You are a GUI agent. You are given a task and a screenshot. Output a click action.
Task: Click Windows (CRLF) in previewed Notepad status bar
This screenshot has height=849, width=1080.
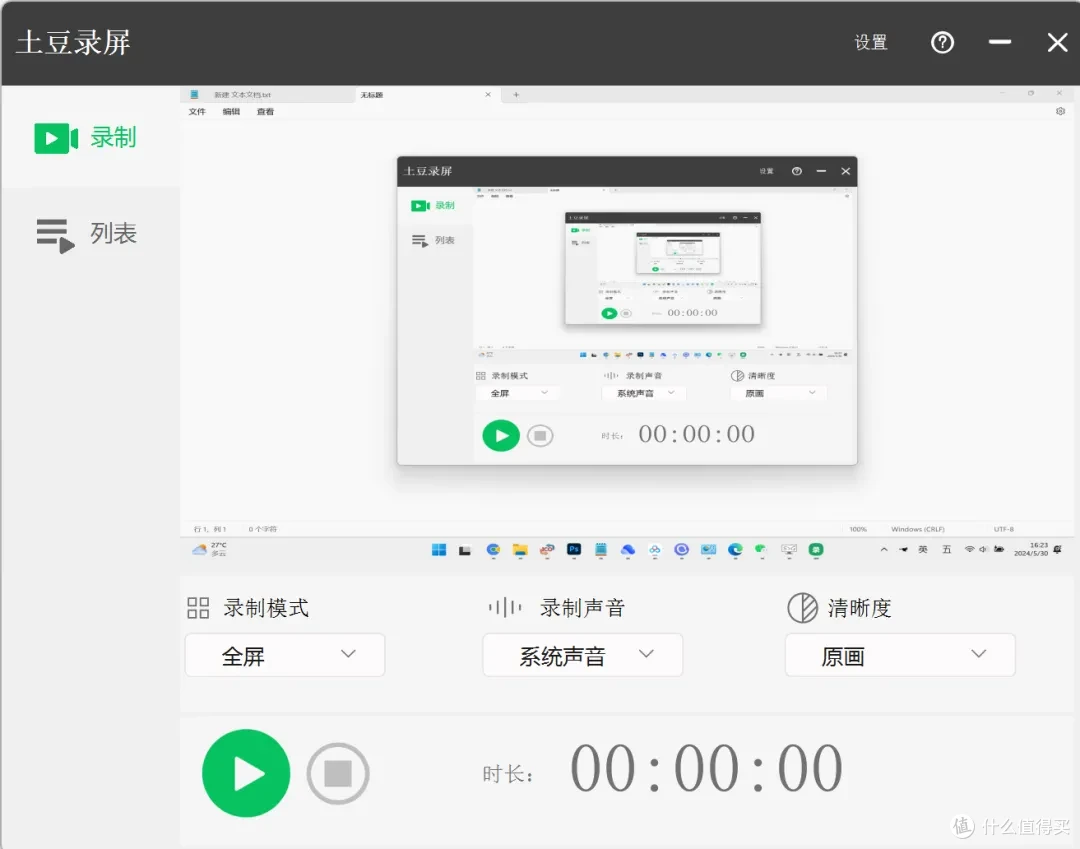(917, 529)
